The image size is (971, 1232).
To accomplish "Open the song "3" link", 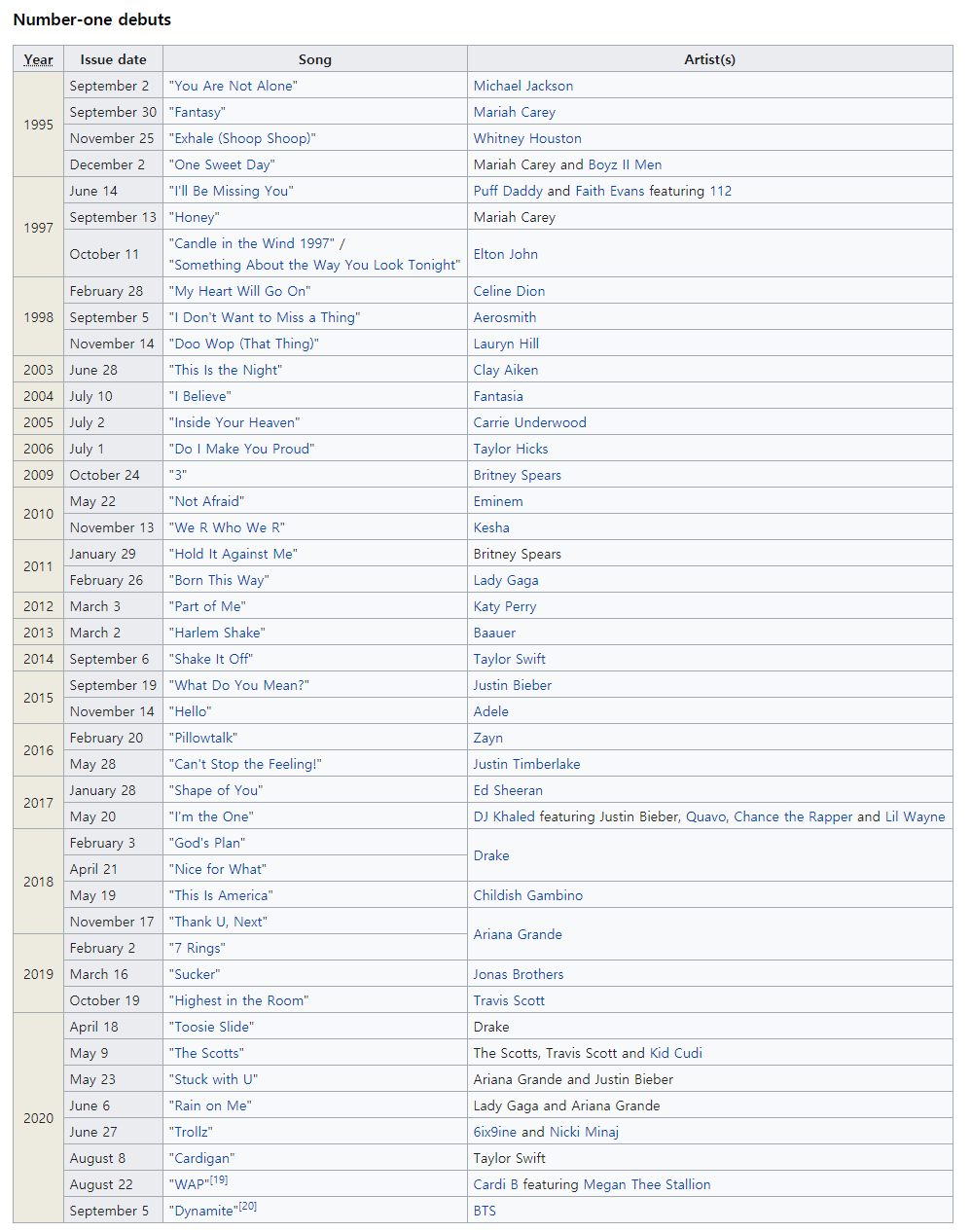I will (x=178, y=475).
